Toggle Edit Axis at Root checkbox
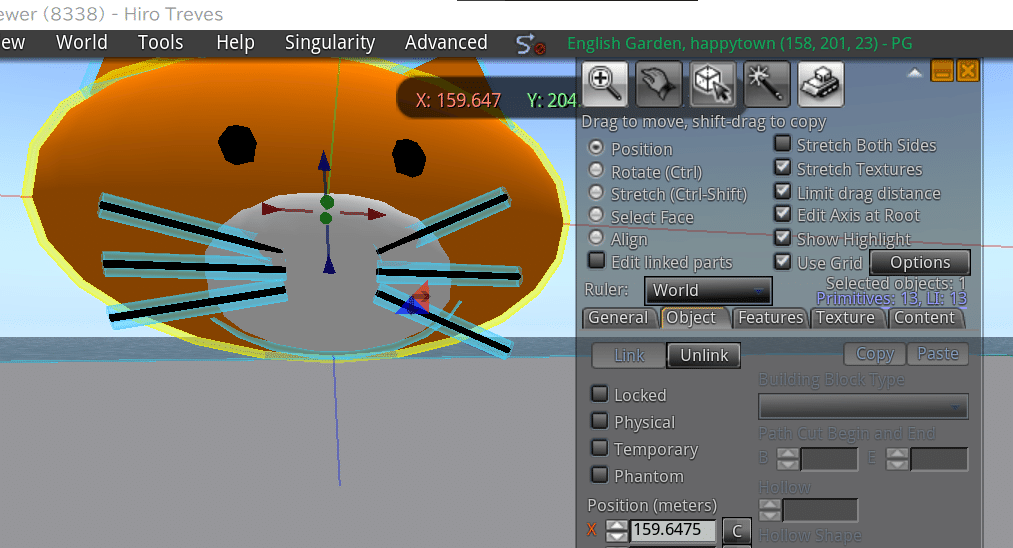The width and height of the screenshot is (1013, 548). point(782,214)
